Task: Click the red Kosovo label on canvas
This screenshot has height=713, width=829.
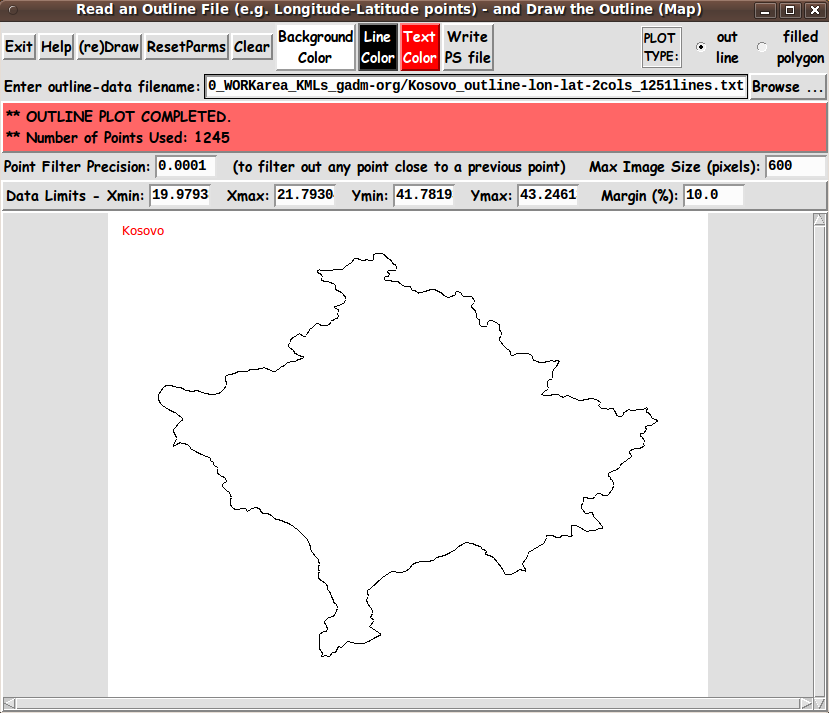Action: [x=143, y=231]
